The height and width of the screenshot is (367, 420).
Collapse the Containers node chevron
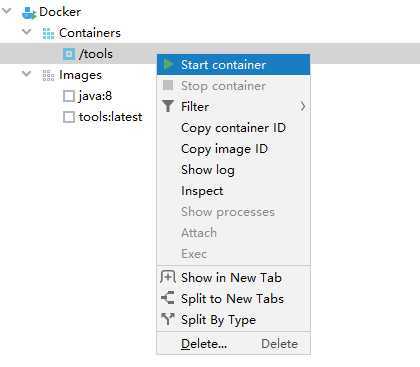tap(26, 32)
